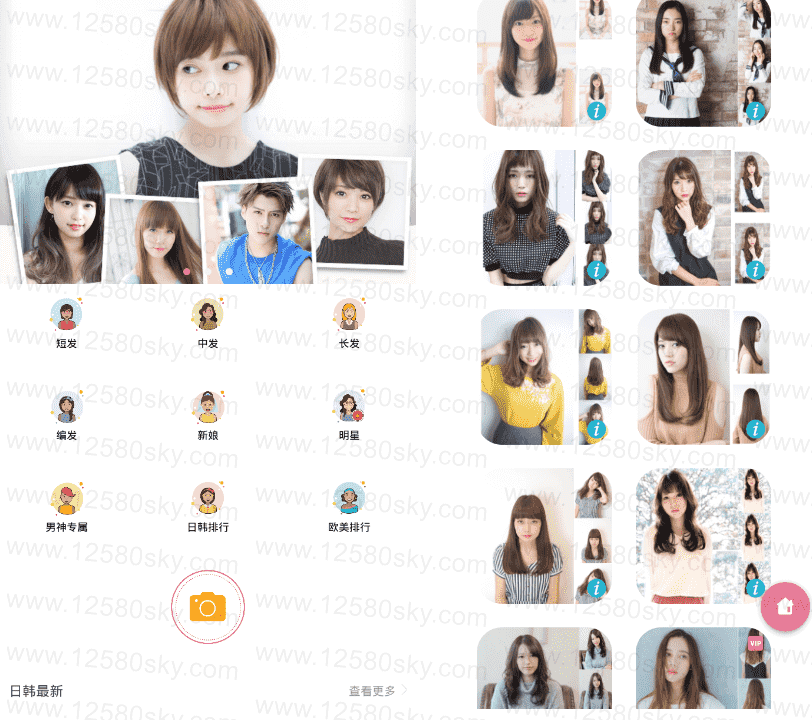
Task: Open the checkered crop-top girl main photo
Action: tap(528, 218)
